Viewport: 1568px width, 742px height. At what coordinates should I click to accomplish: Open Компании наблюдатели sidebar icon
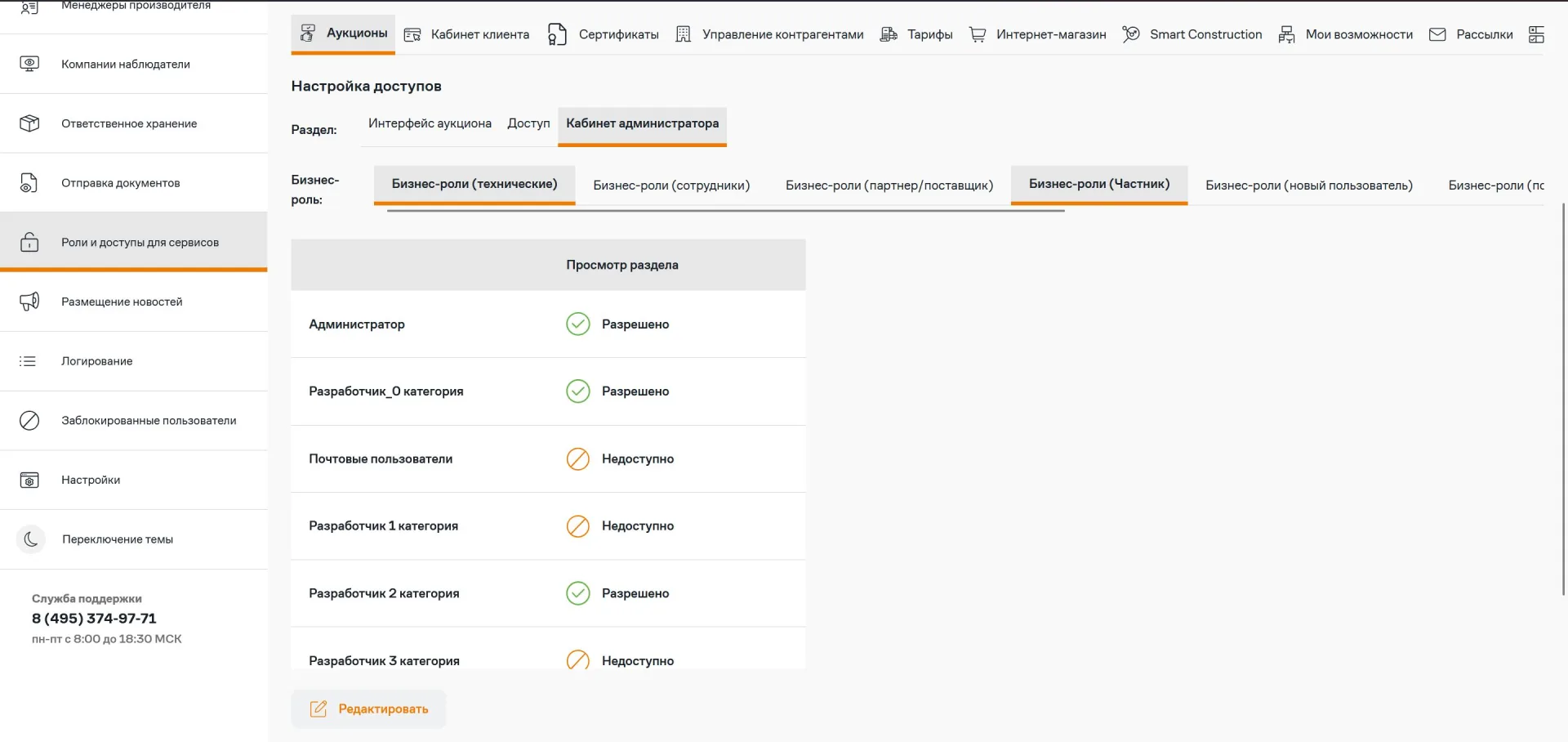point(29,64)
